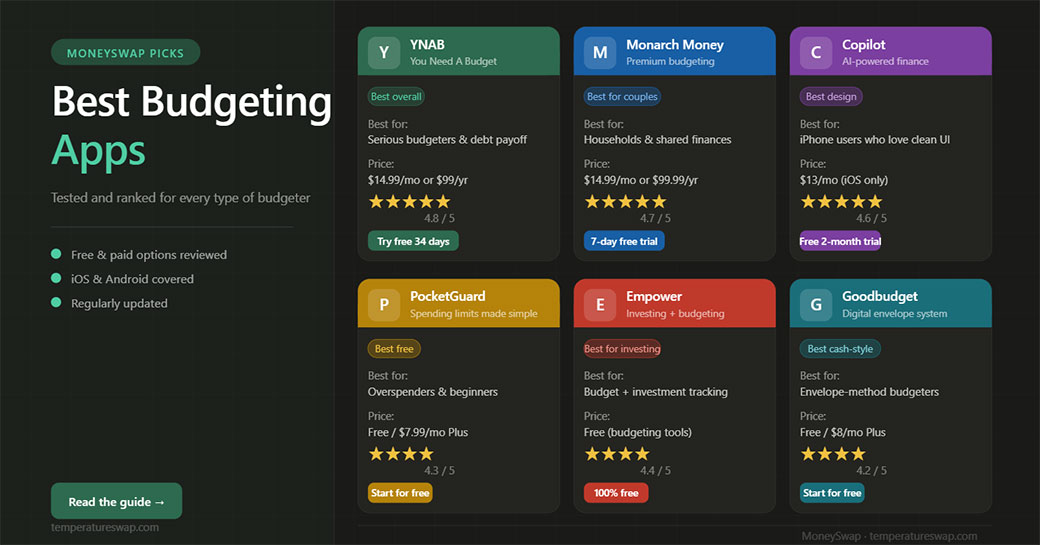Click the PocketGuard card title

(x=448, y=296)
